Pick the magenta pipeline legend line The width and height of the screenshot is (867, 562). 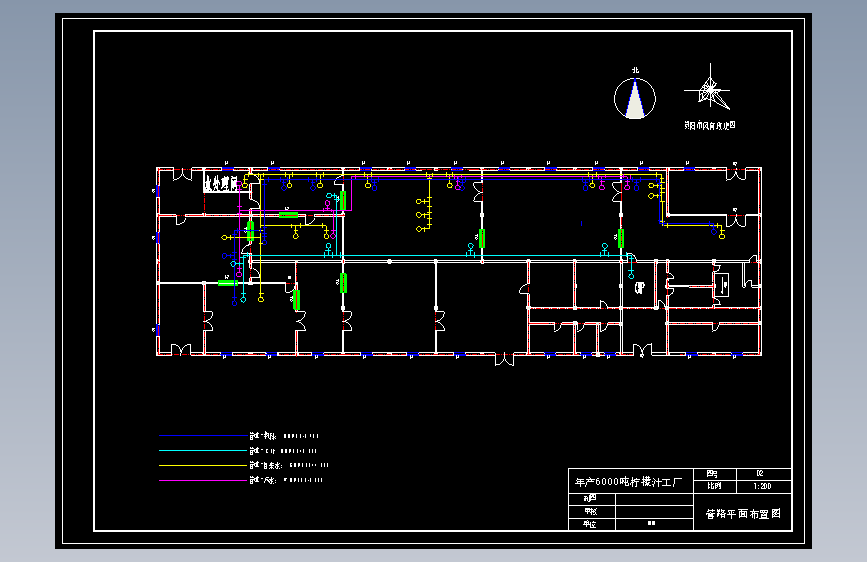pyautogui.click(x=202, y=480)
